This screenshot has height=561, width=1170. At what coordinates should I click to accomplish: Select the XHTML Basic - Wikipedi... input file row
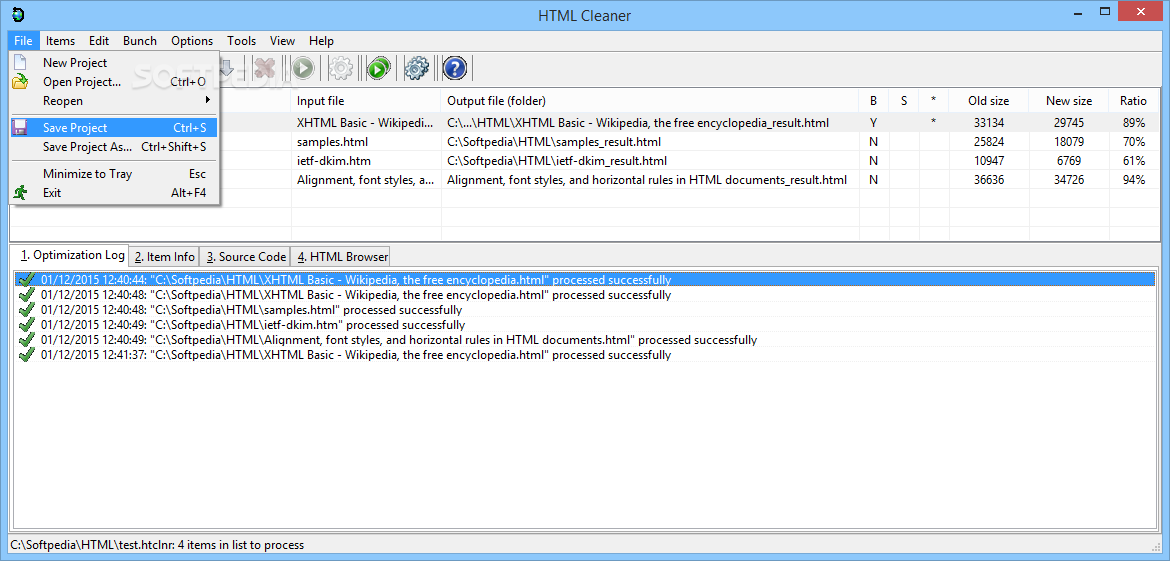(x=365, y=122)
